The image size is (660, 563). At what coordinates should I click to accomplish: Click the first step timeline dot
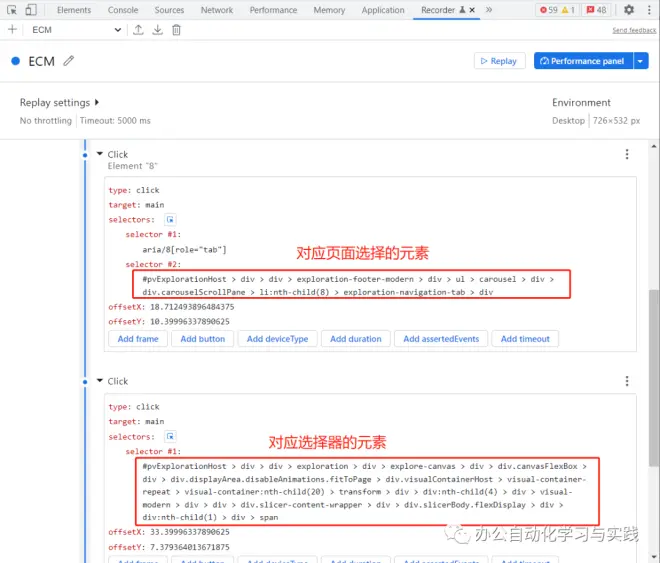(x=85, y=155)
